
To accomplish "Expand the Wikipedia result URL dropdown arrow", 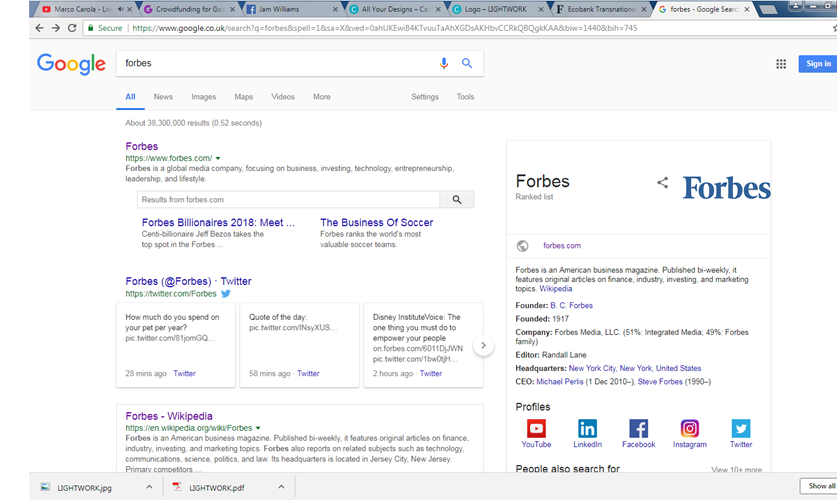I will tap(258, 428).
